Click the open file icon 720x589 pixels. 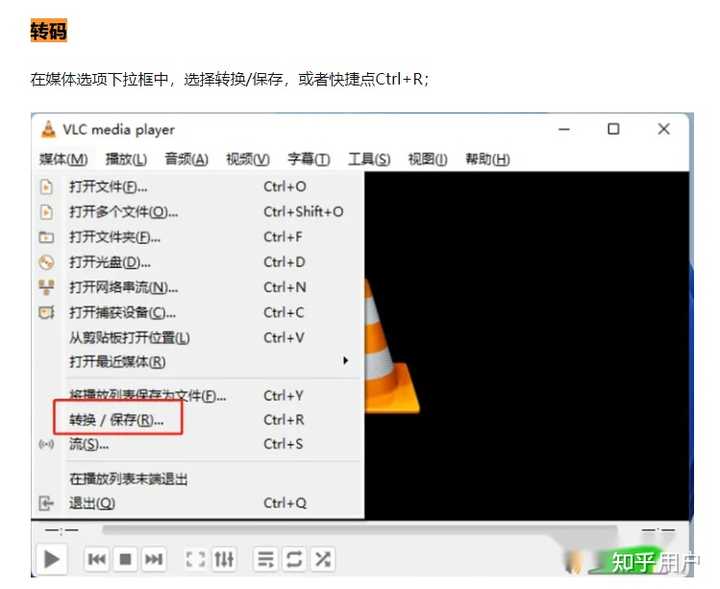(x=46, y=187)
